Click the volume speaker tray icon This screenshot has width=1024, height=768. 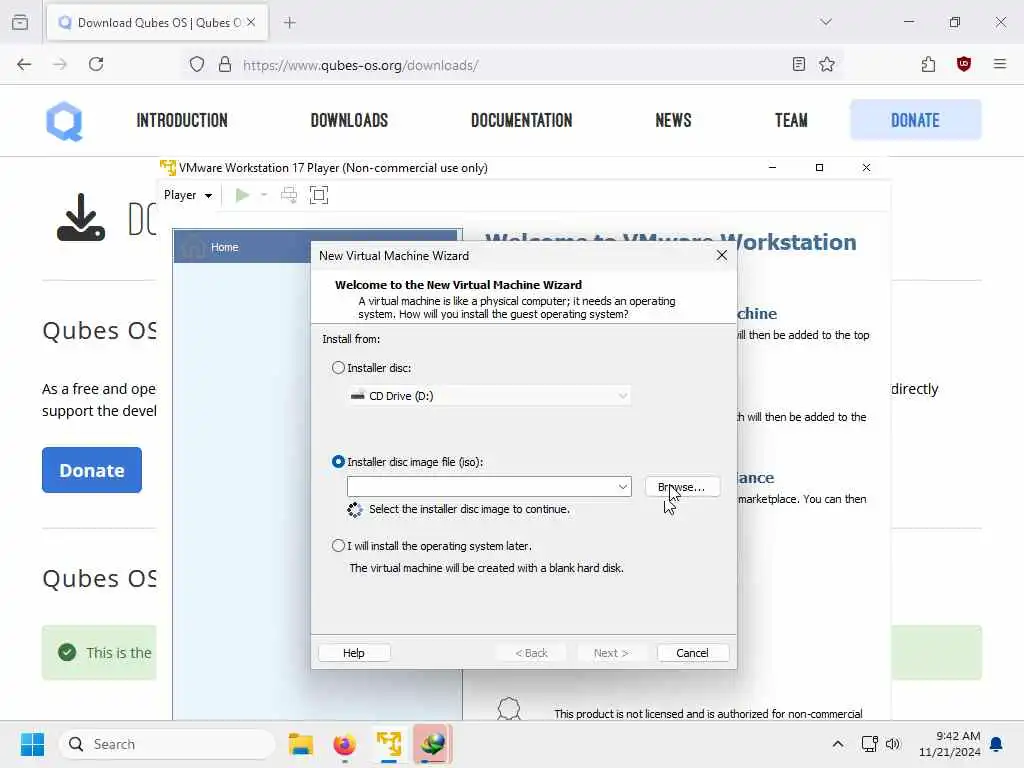coord(893,744)
